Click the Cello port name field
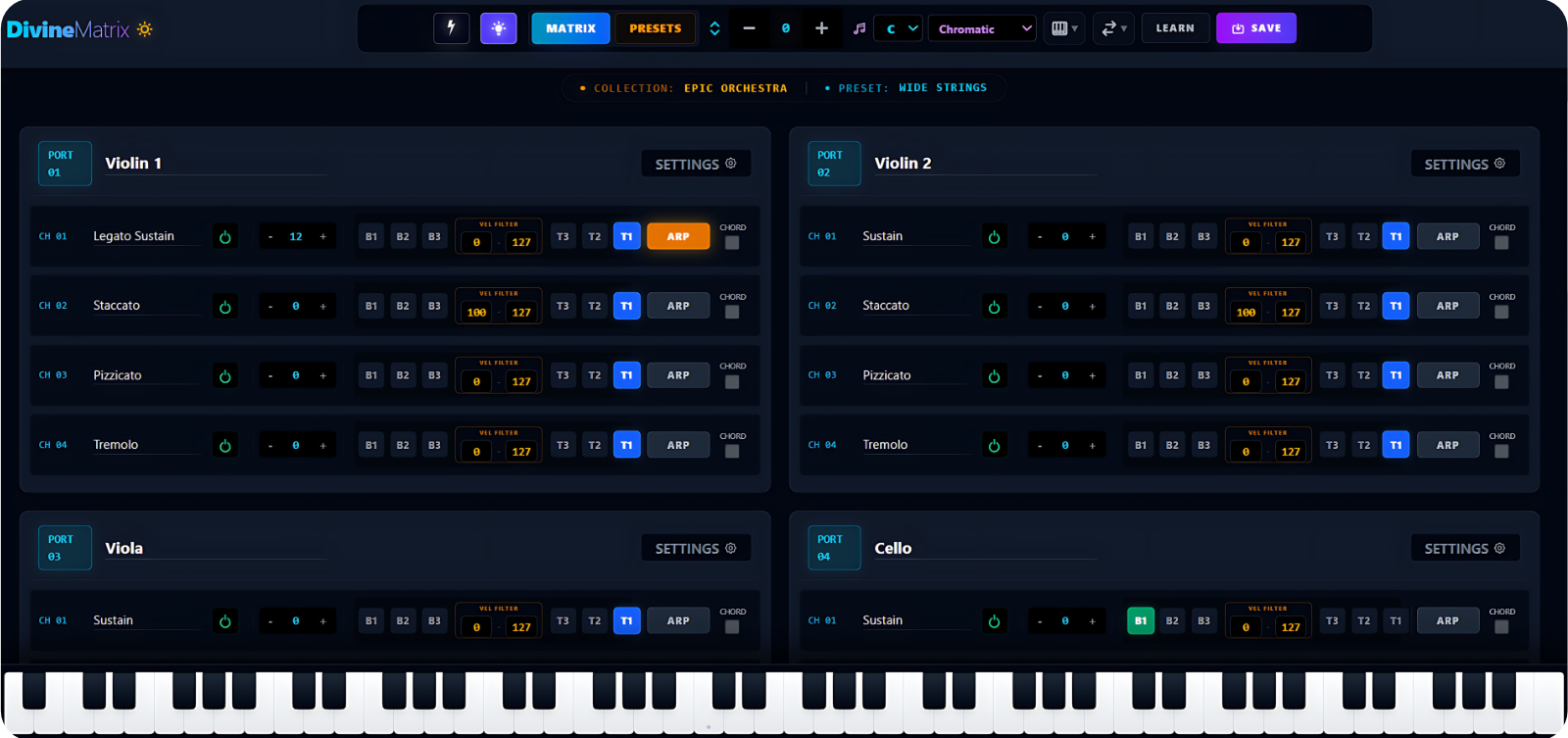This screenshot has width=1568, height=738. [985, 548]
